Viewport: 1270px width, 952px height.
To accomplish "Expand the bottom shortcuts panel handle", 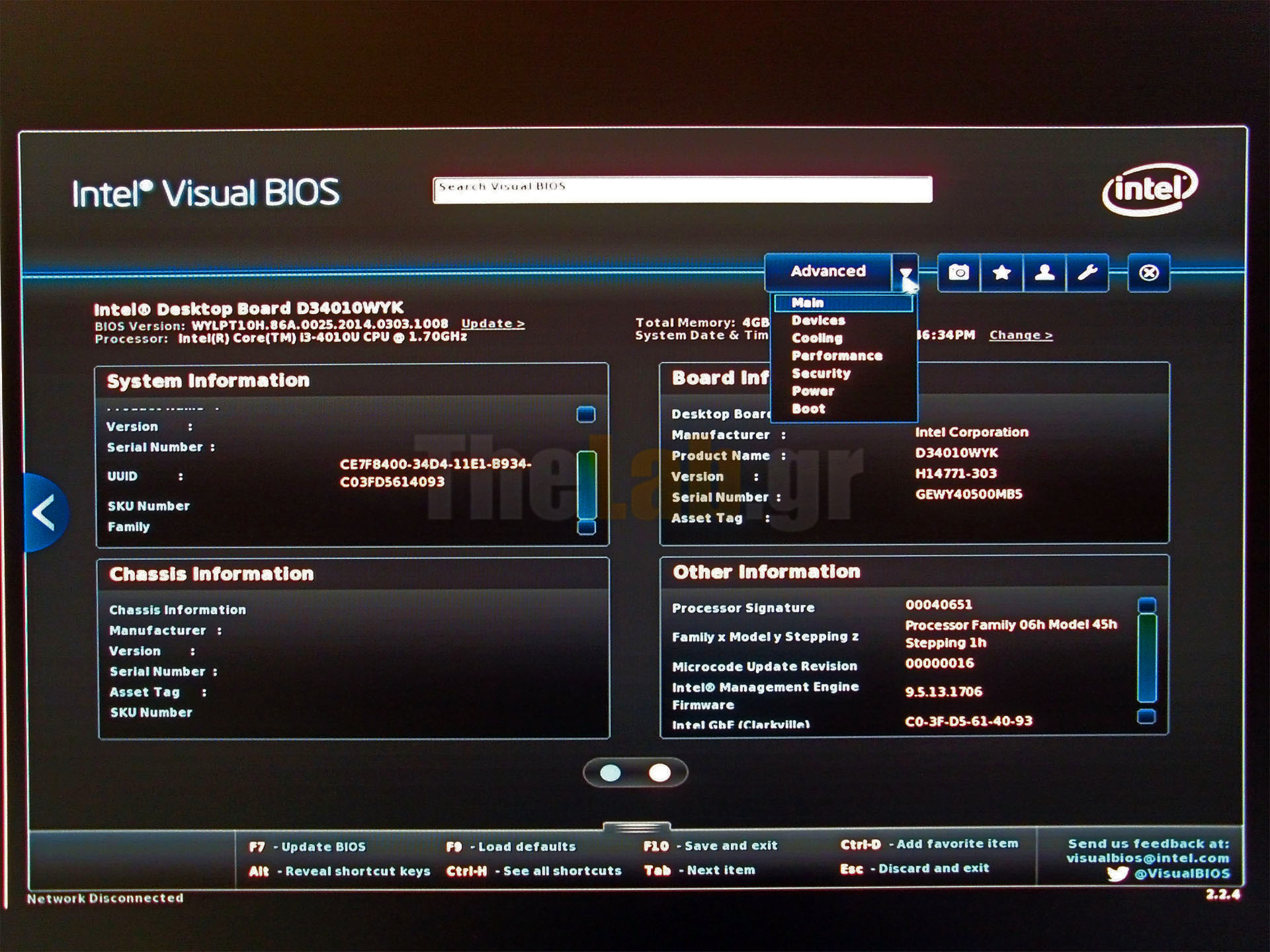I will click(636, 827).
